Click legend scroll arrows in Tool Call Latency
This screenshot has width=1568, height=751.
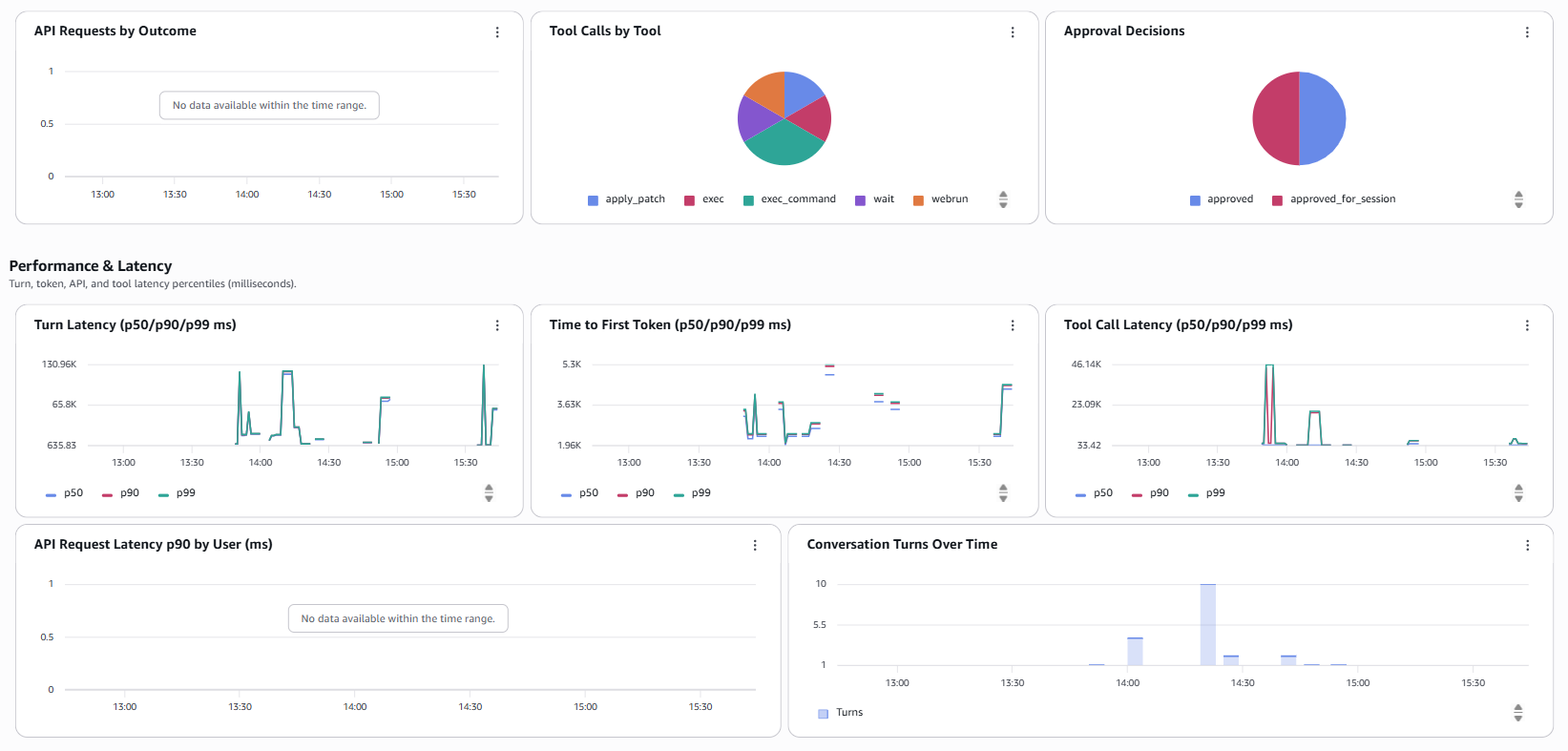pyautogui.click(x=1518, y=493)
